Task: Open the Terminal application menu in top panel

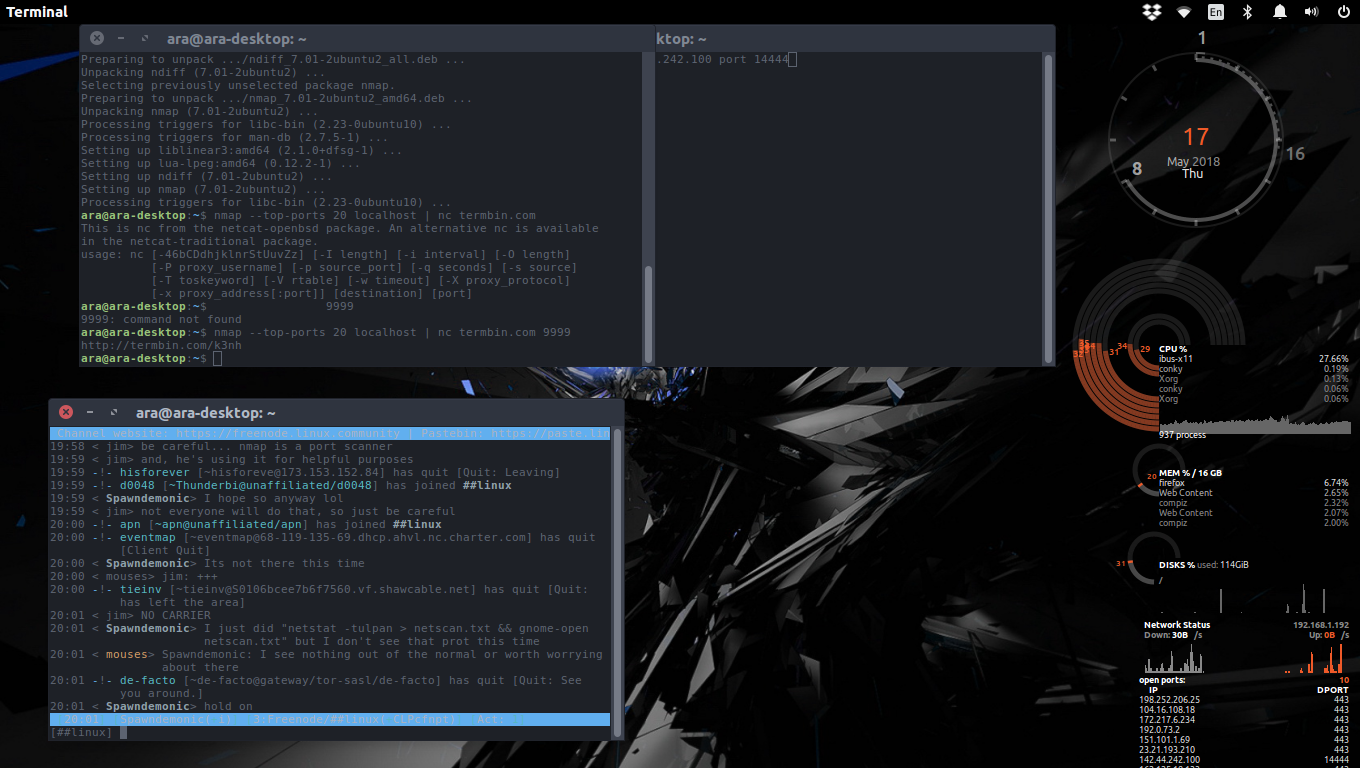Action: click(x=37, y=12)
